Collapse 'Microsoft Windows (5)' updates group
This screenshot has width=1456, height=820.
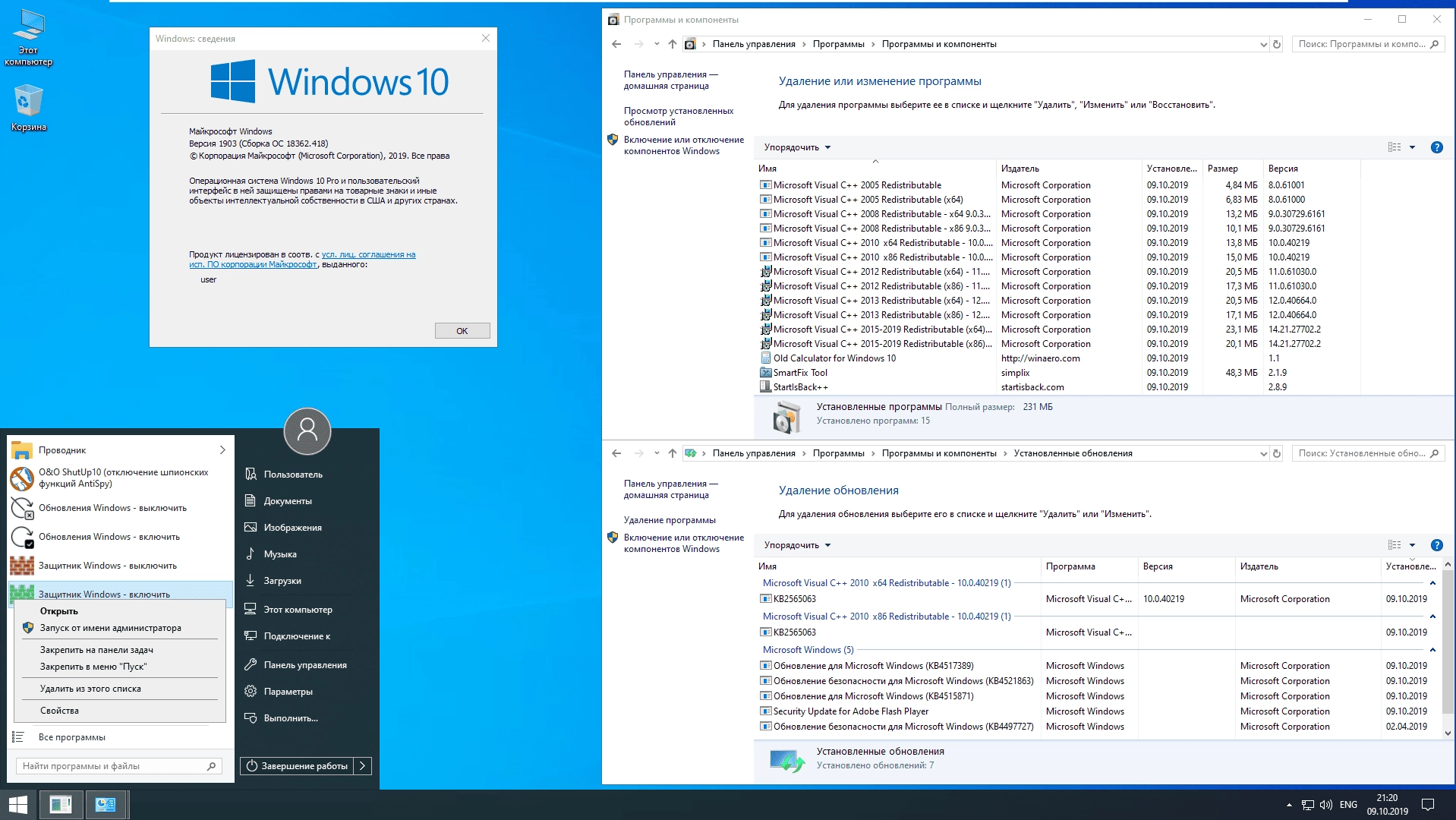[1432, 650]
